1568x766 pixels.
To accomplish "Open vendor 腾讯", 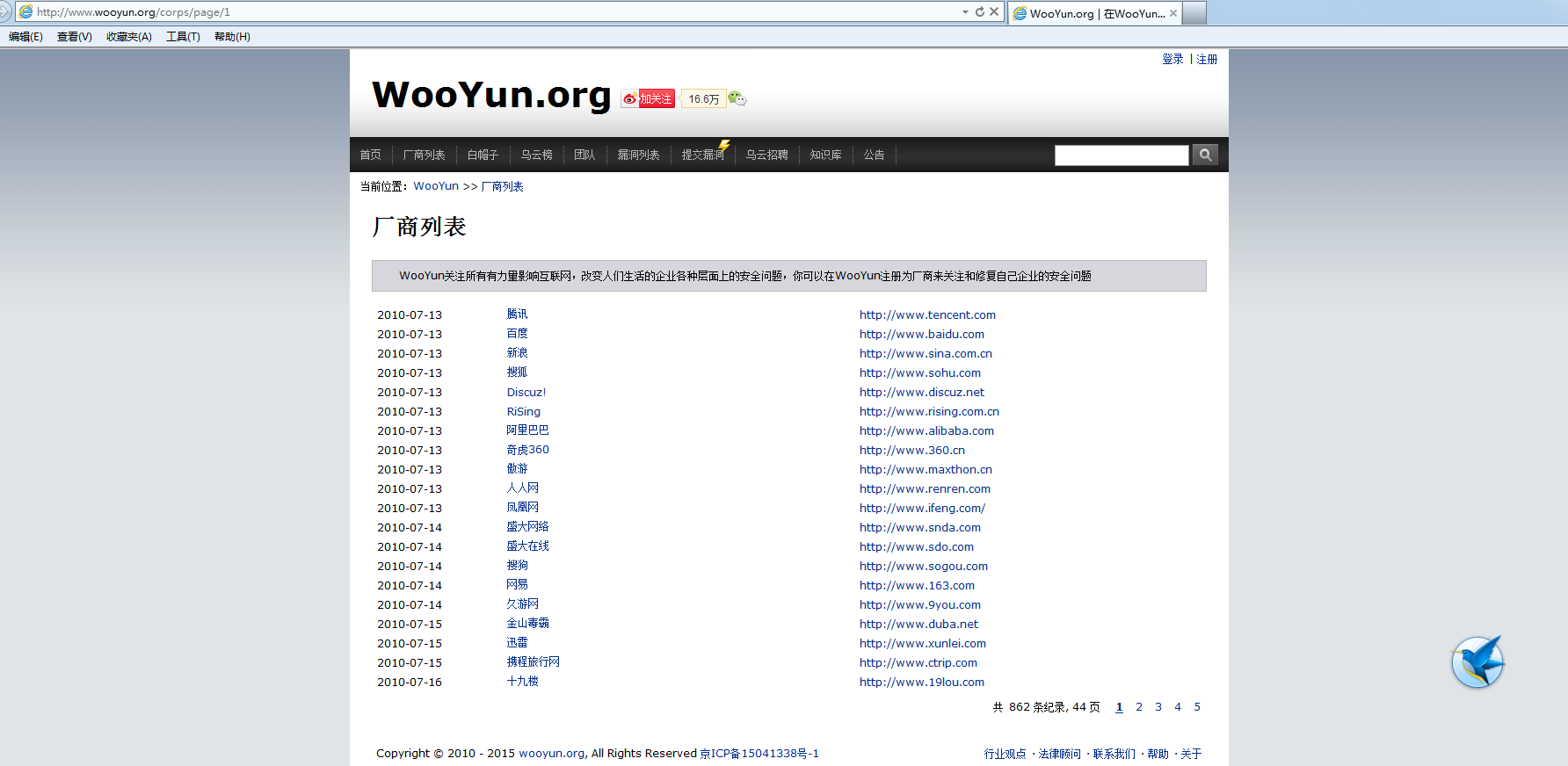I will pos(517,314).
